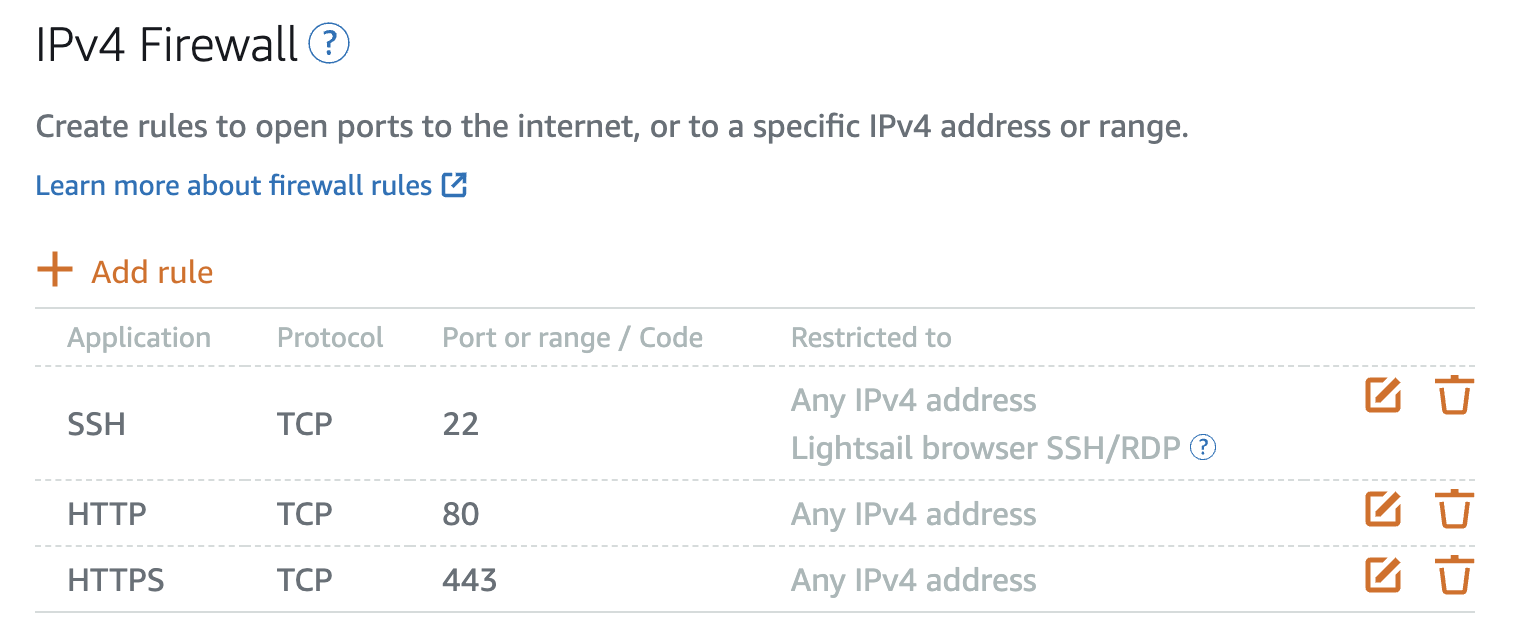Click the Application column header
1516x644 pixels.
139,337
